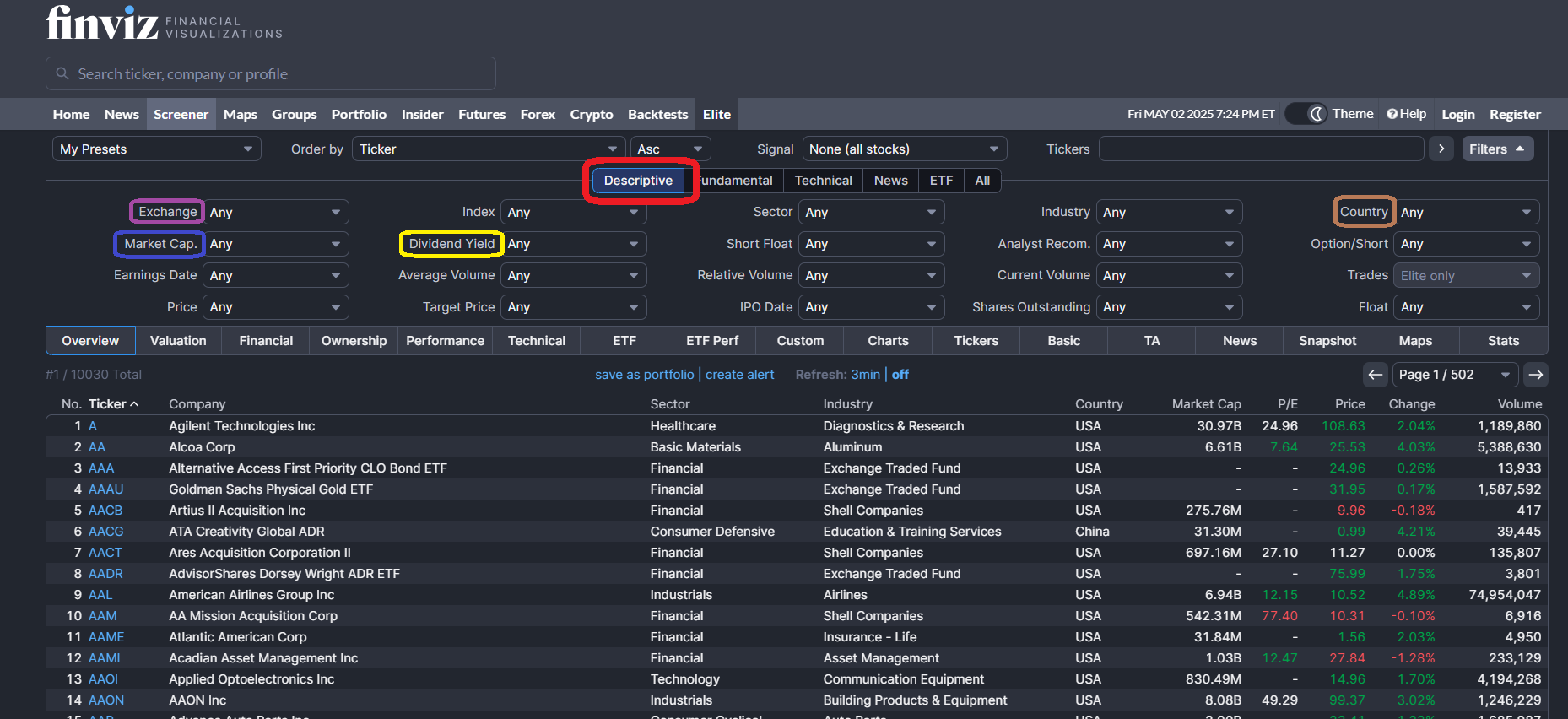Open the Ownership view tab
This screenshot has height=719, width=1568.
354,341
